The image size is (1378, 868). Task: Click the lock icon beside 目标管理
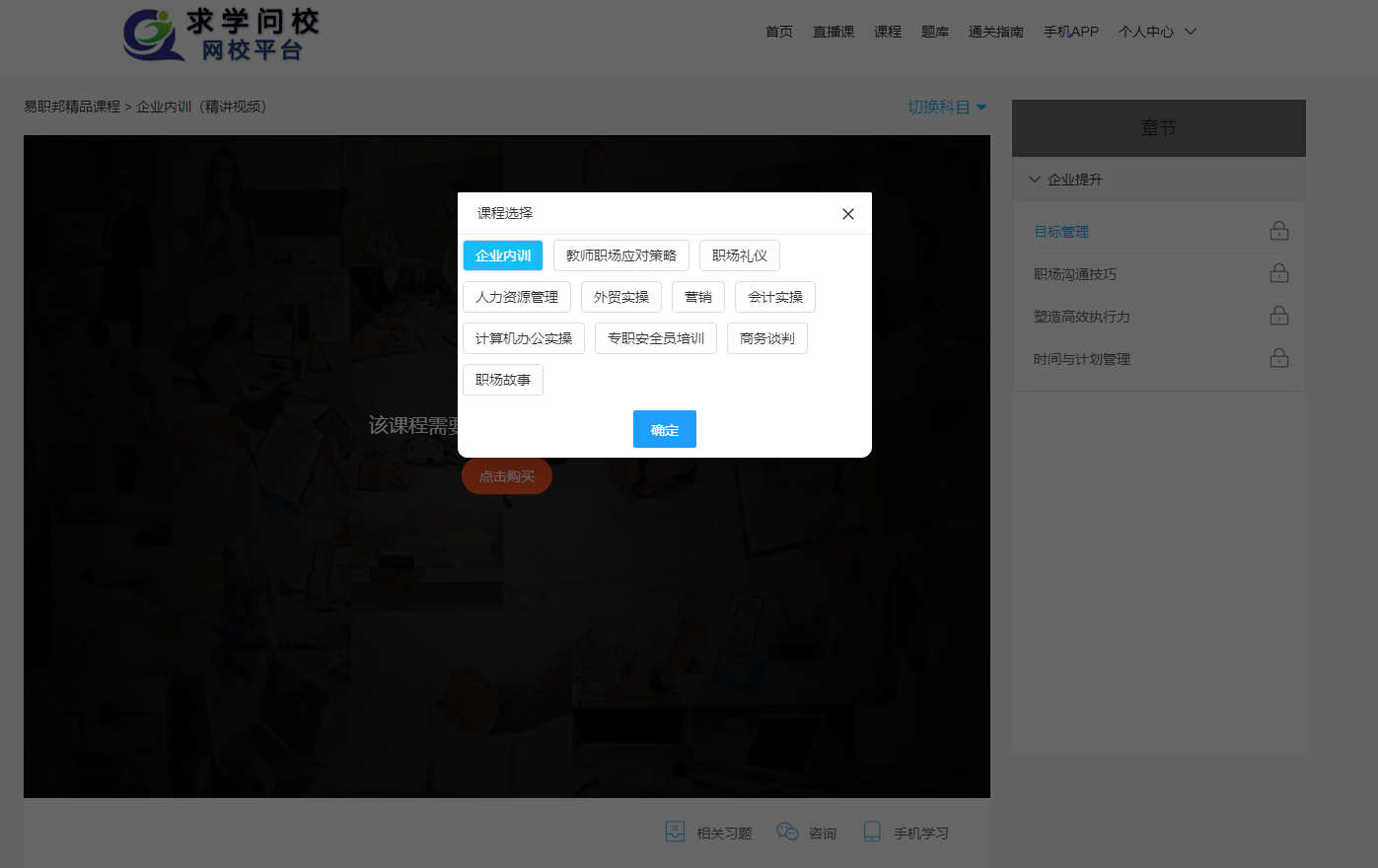pos(1278,229)
